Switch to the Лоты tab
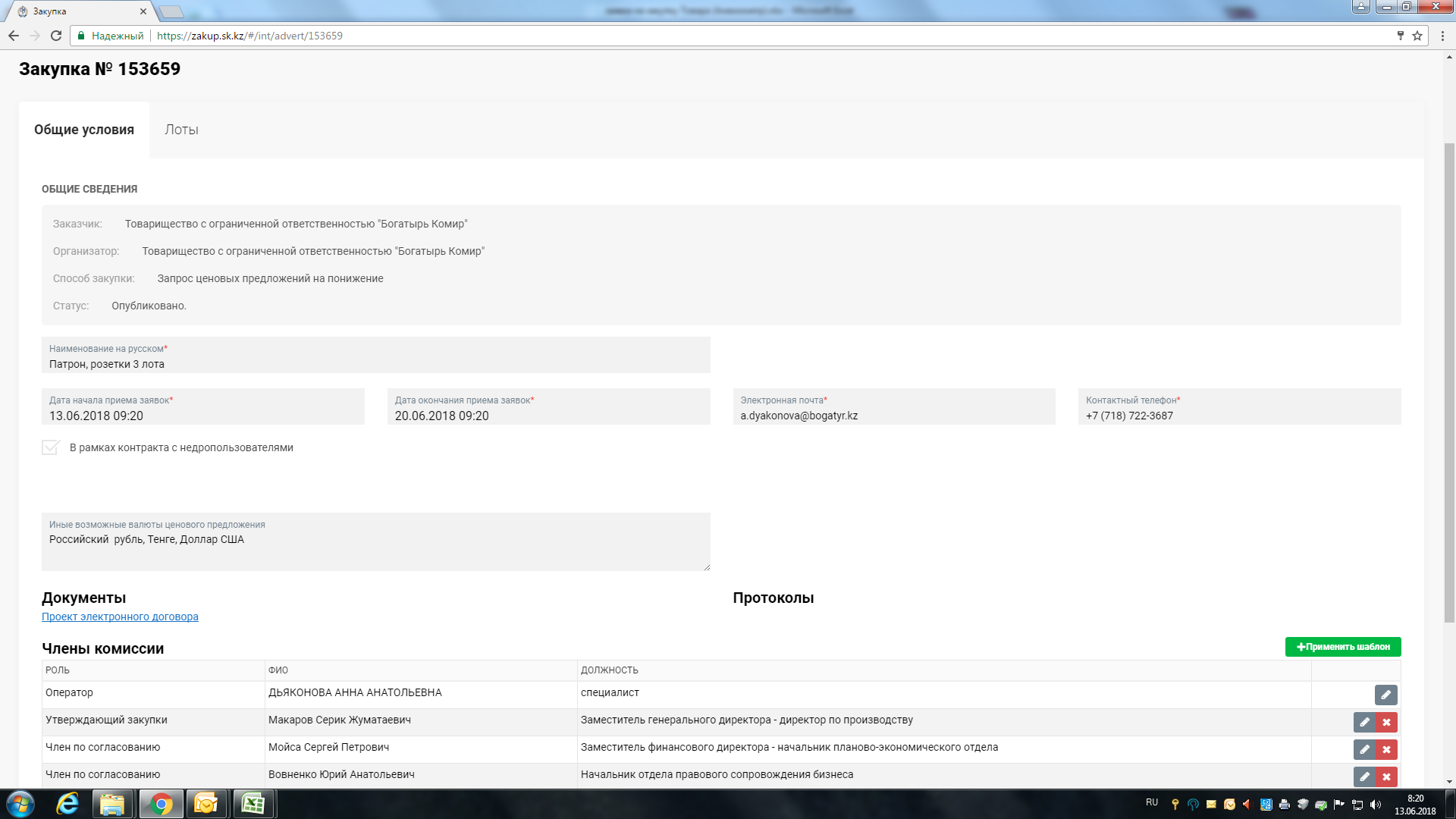Image resolution: width=1456 pixels, height=819 pixels. 181,130
